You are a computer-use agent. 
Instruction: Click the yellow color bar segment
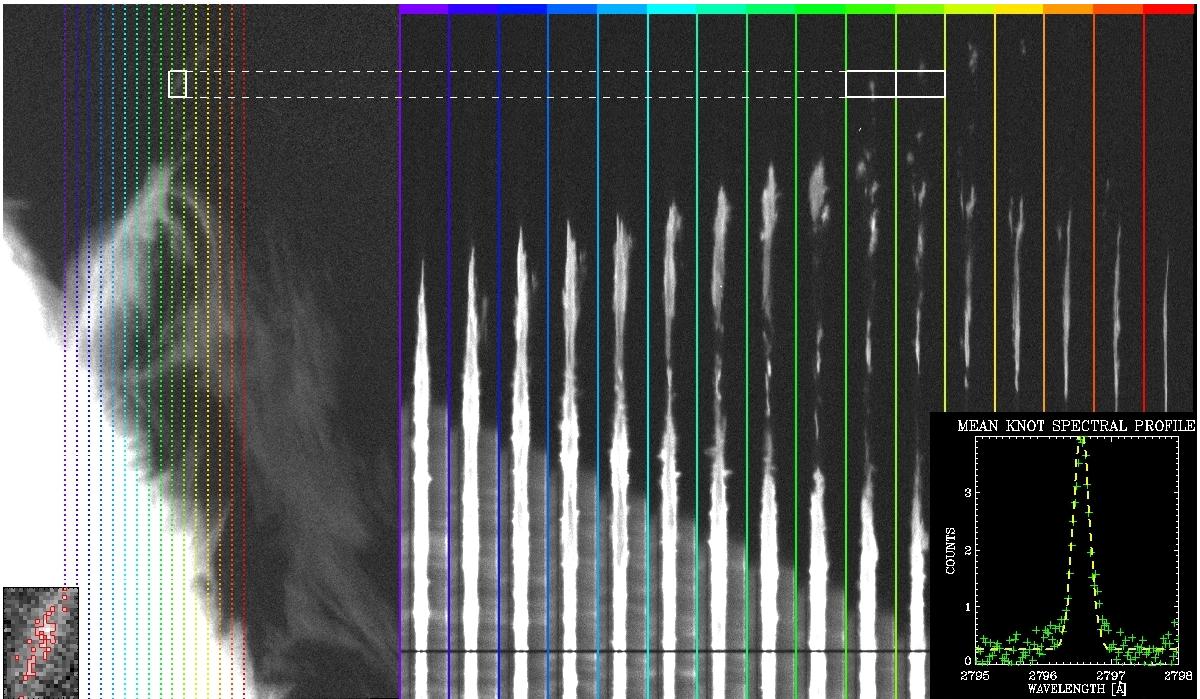tap(1019, 9)
